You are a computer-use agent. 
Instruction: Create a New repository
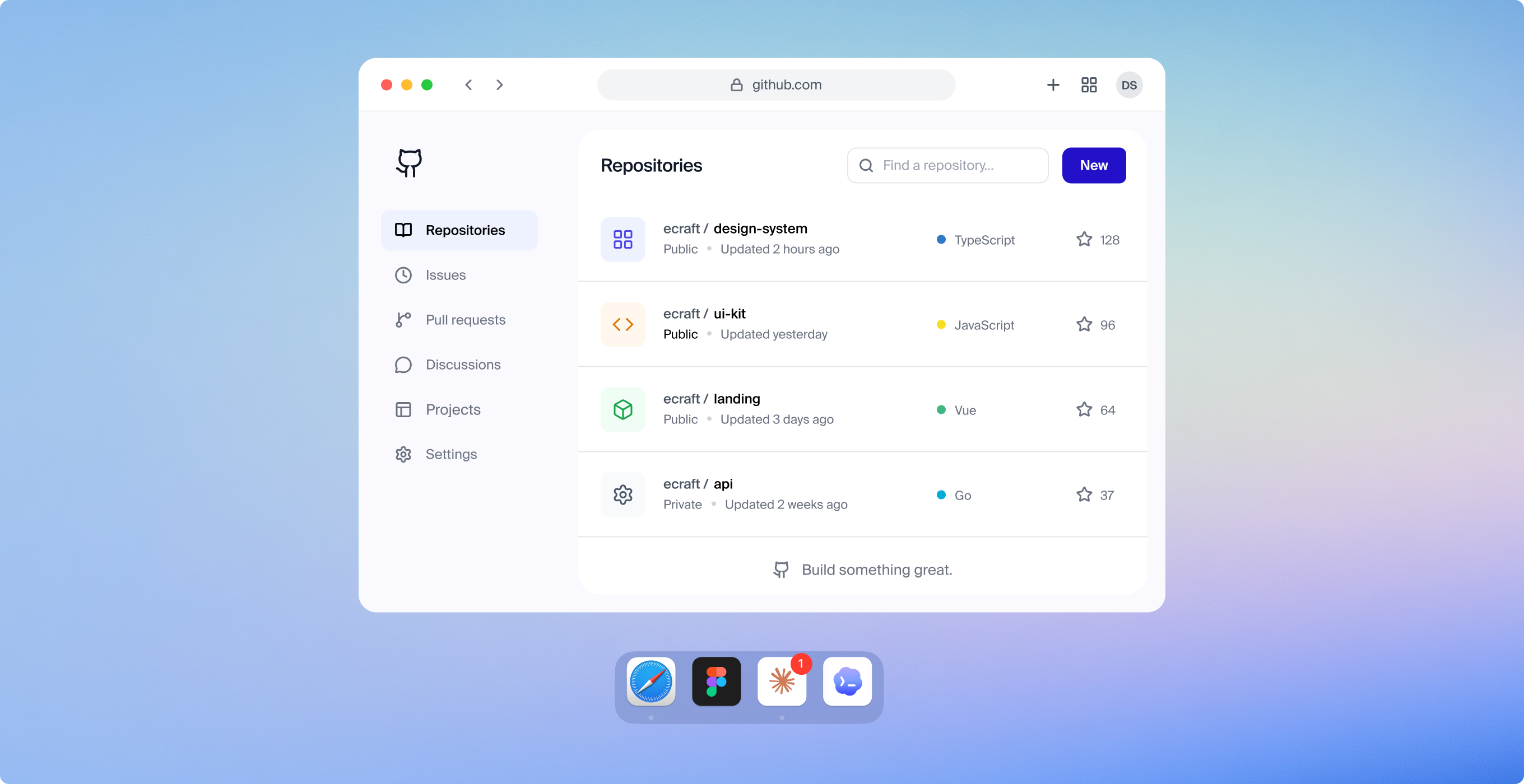1094,166
